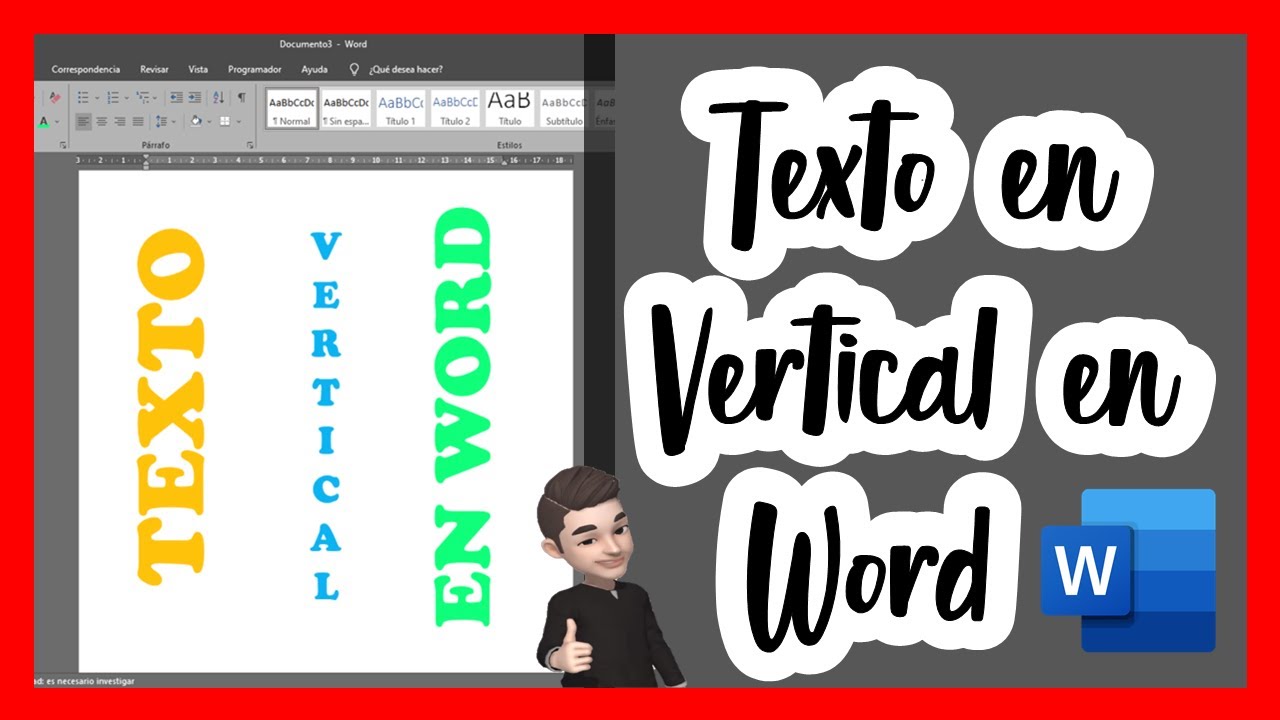Click the Sort A-Z icon

219,98
